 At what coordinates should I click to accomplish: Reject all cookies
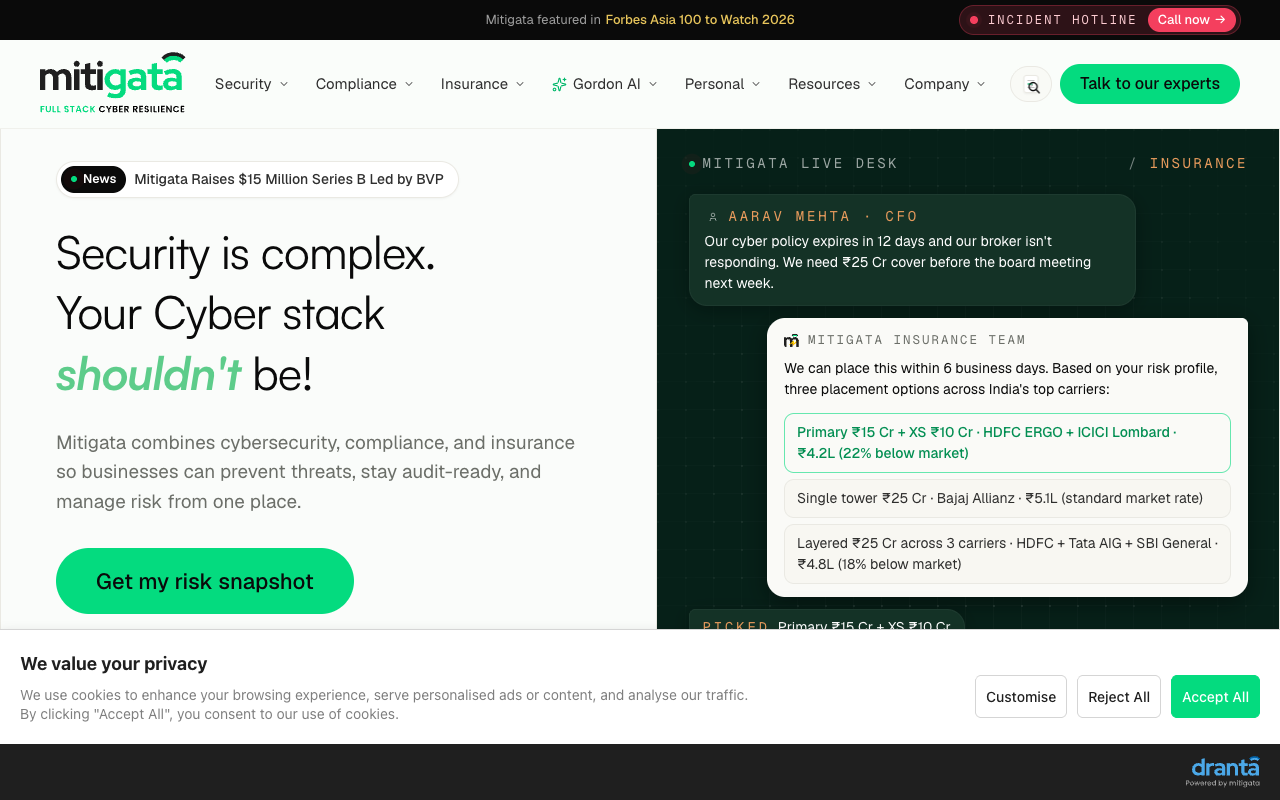point(1119,697)
